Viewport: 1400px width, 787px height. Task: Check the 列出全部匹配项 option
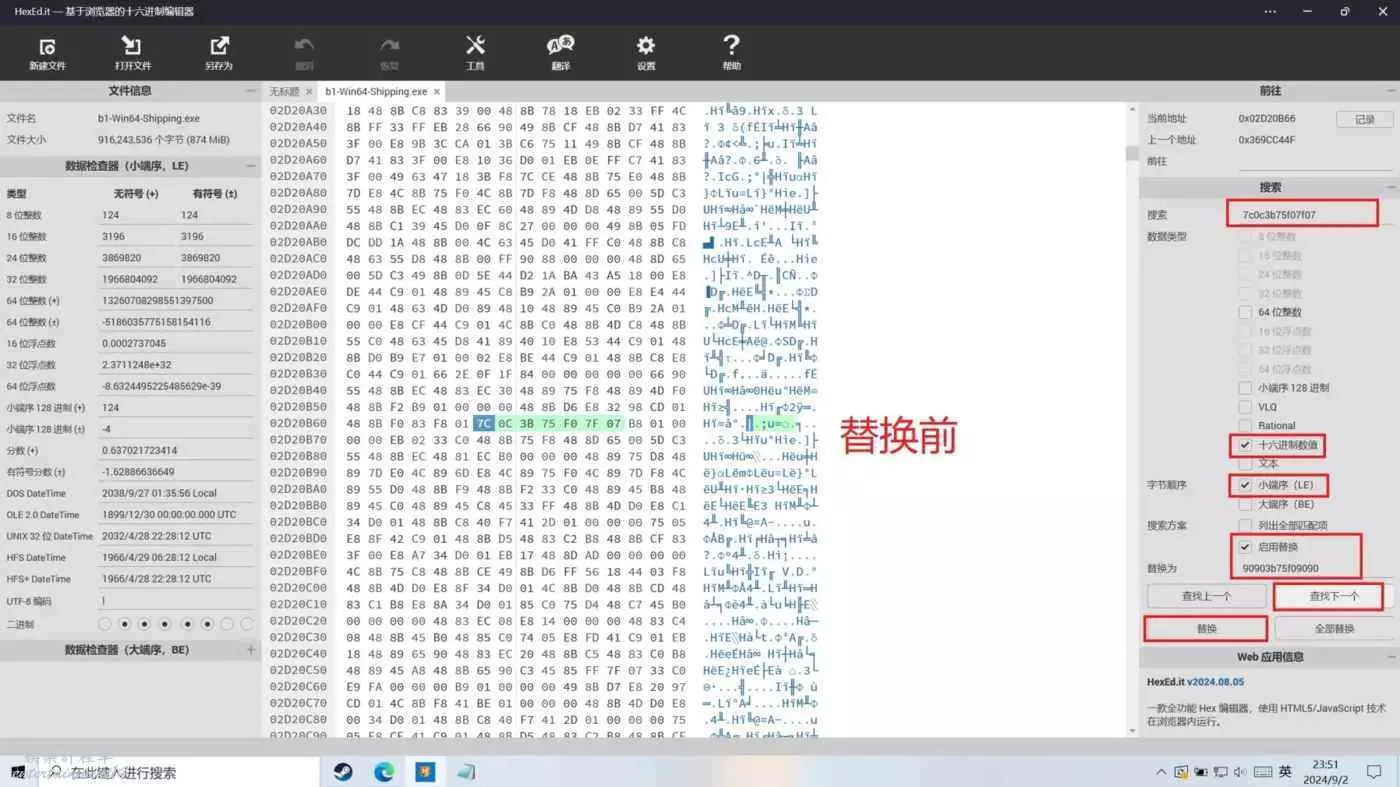pos(1245,525)
